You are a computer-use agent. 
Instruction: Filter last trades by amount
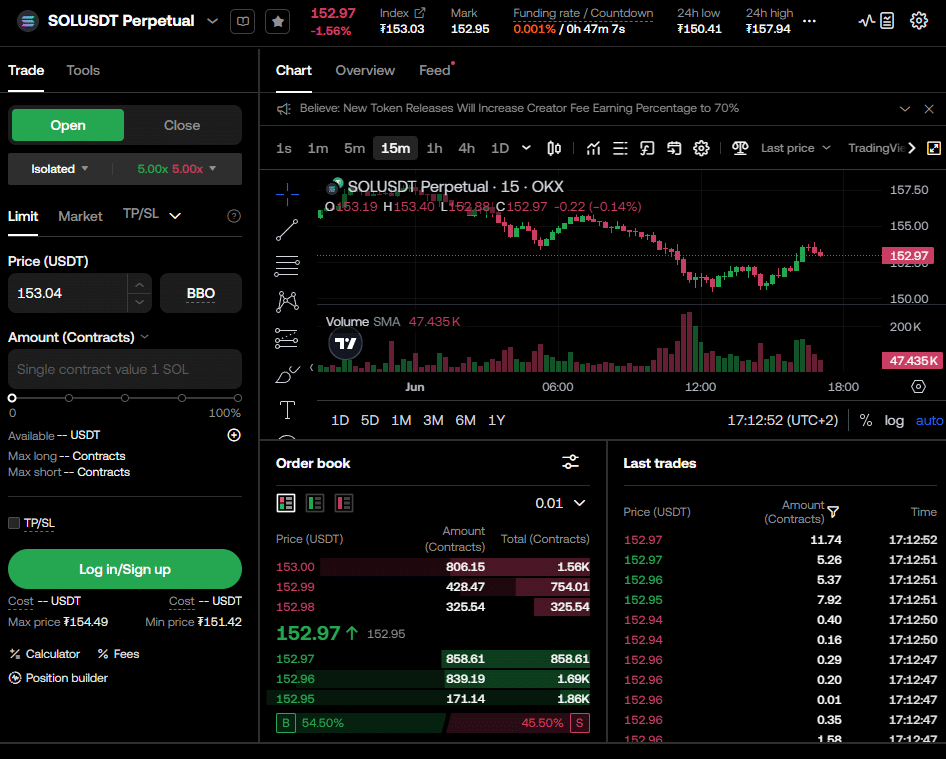833,512
